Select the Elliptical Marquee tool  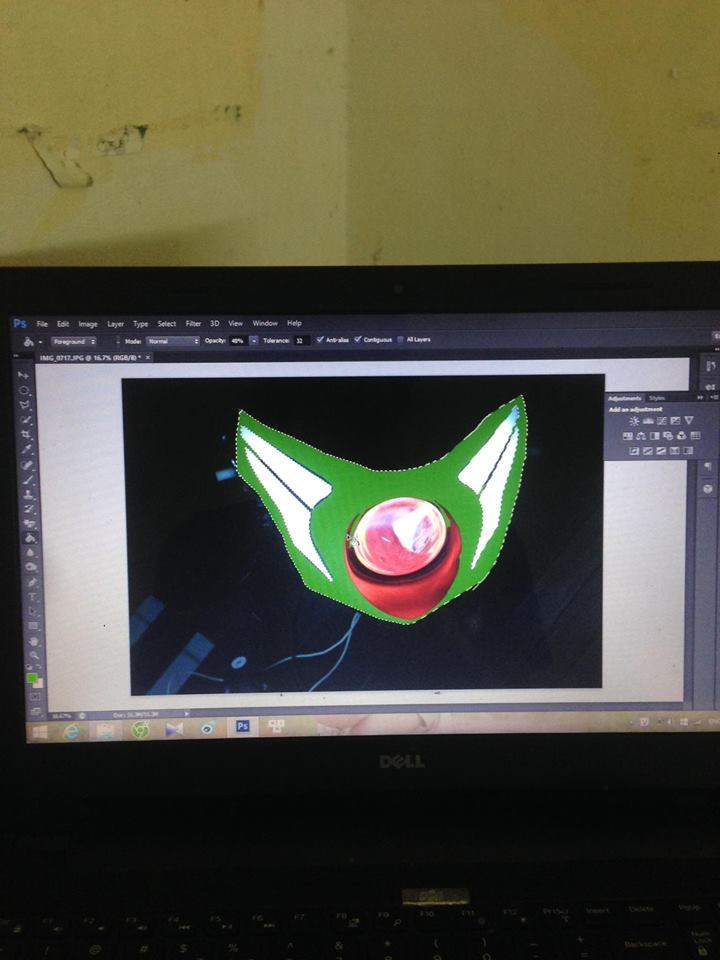(x=24, y=390)
